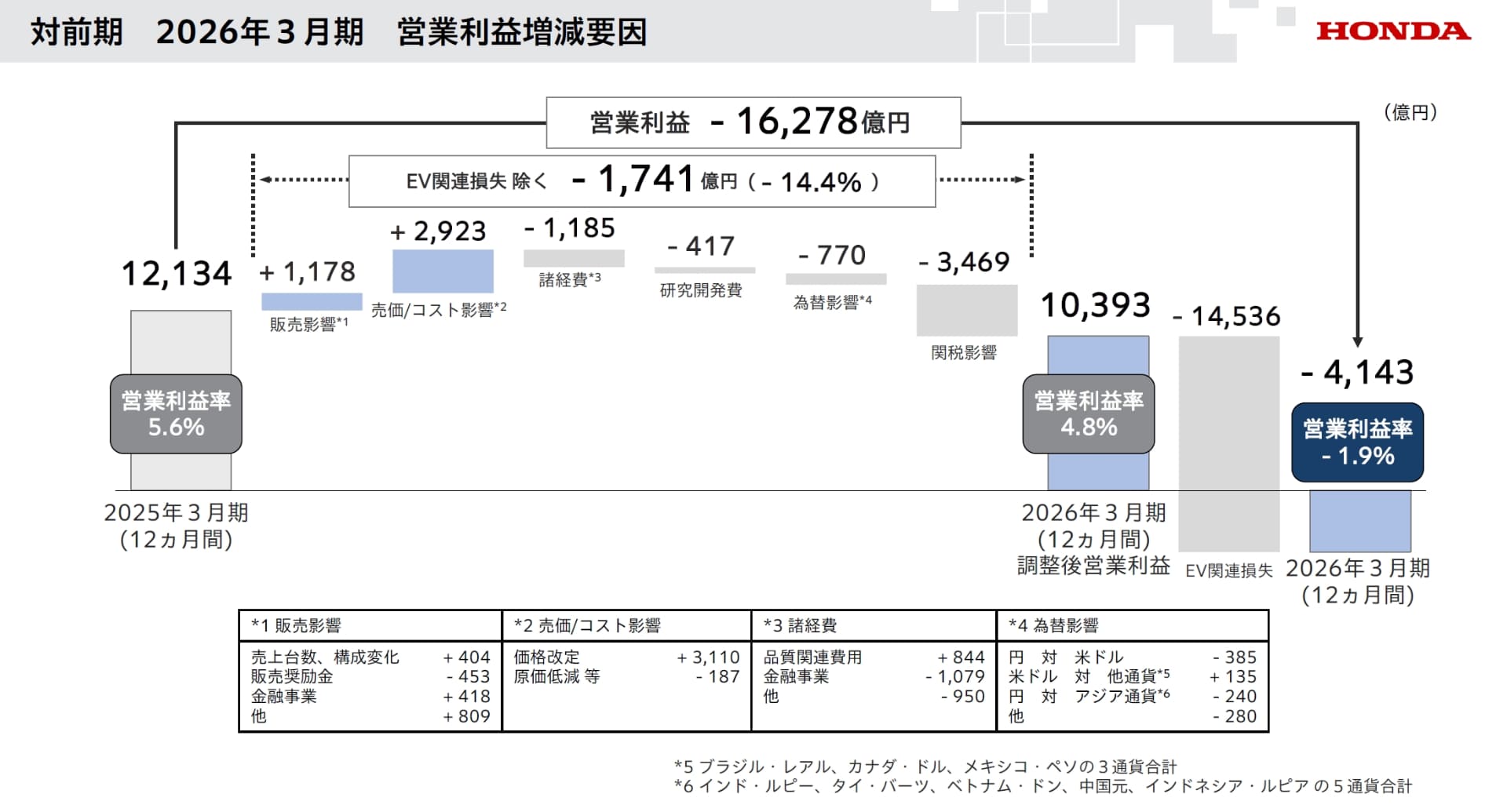Click the +844 table value

pos(961,657)
